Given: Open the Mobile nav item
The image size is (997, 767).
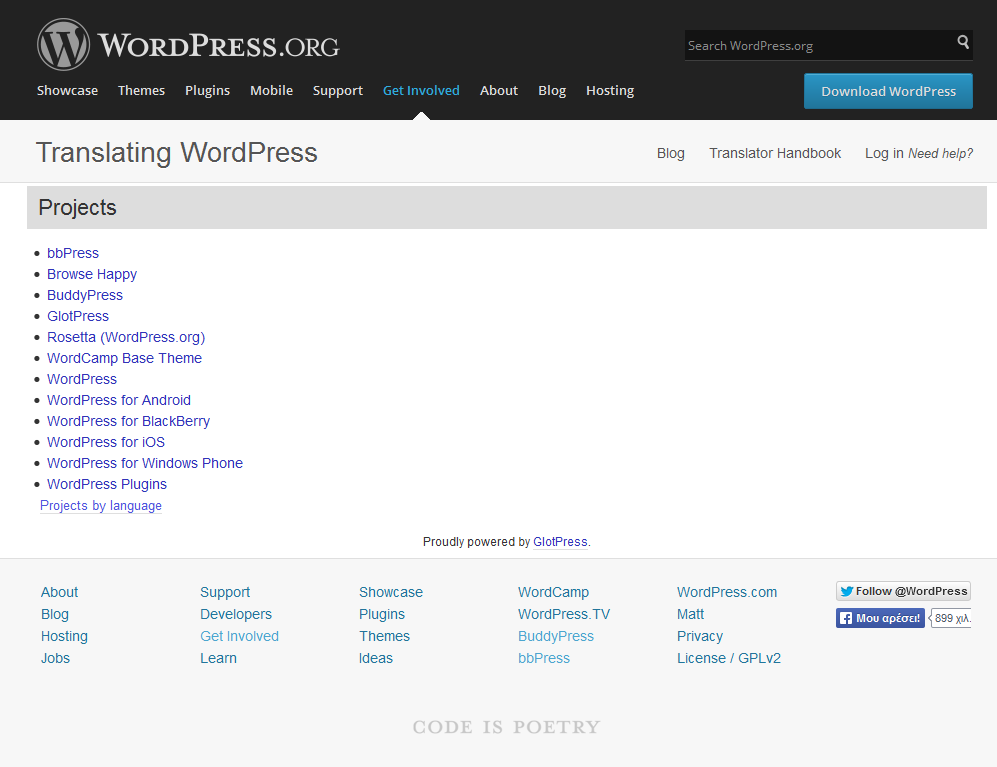Looking at the screenshot, I should click(272, 90).
